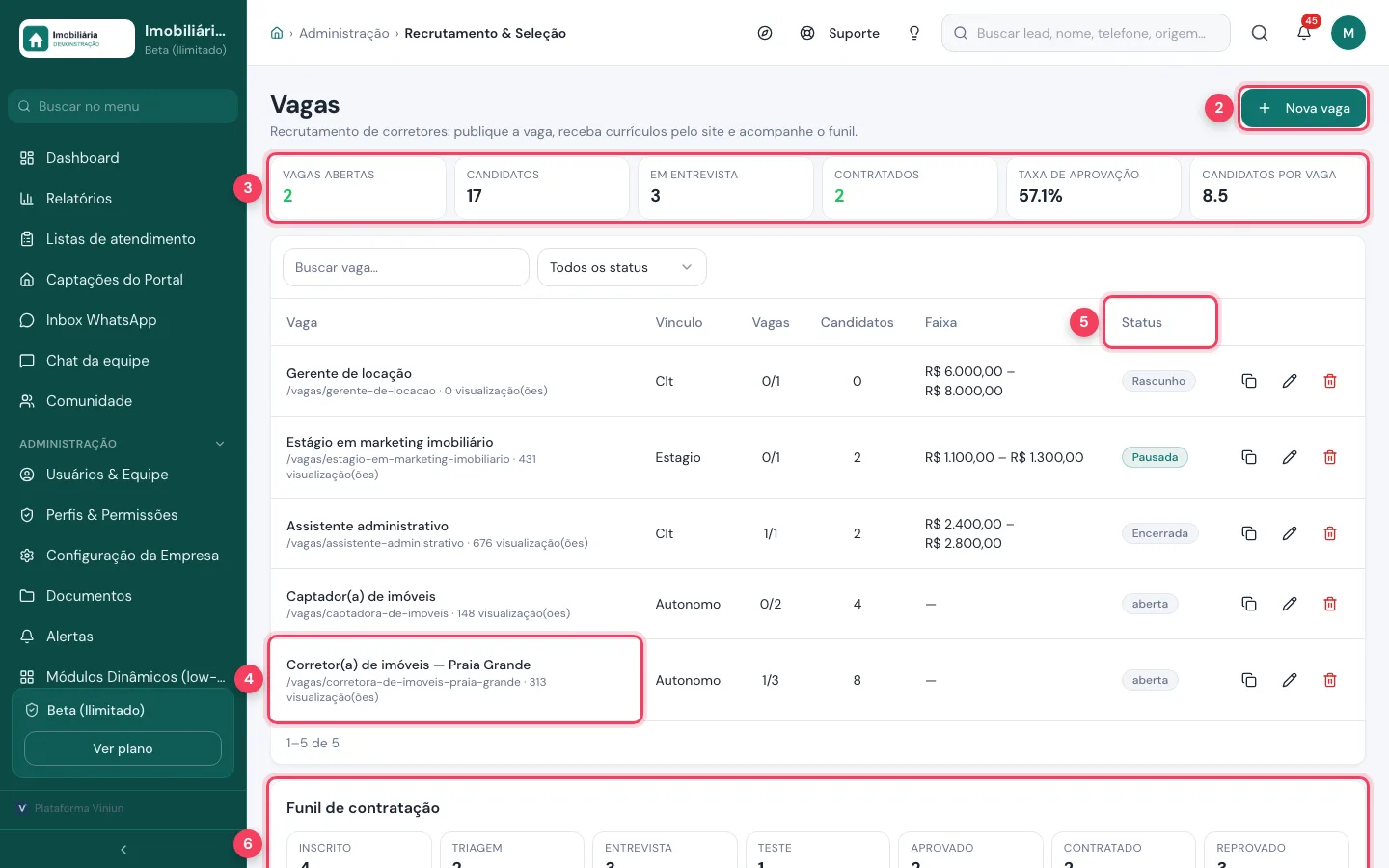Click the lightbulb tips icon

point(914,33)
